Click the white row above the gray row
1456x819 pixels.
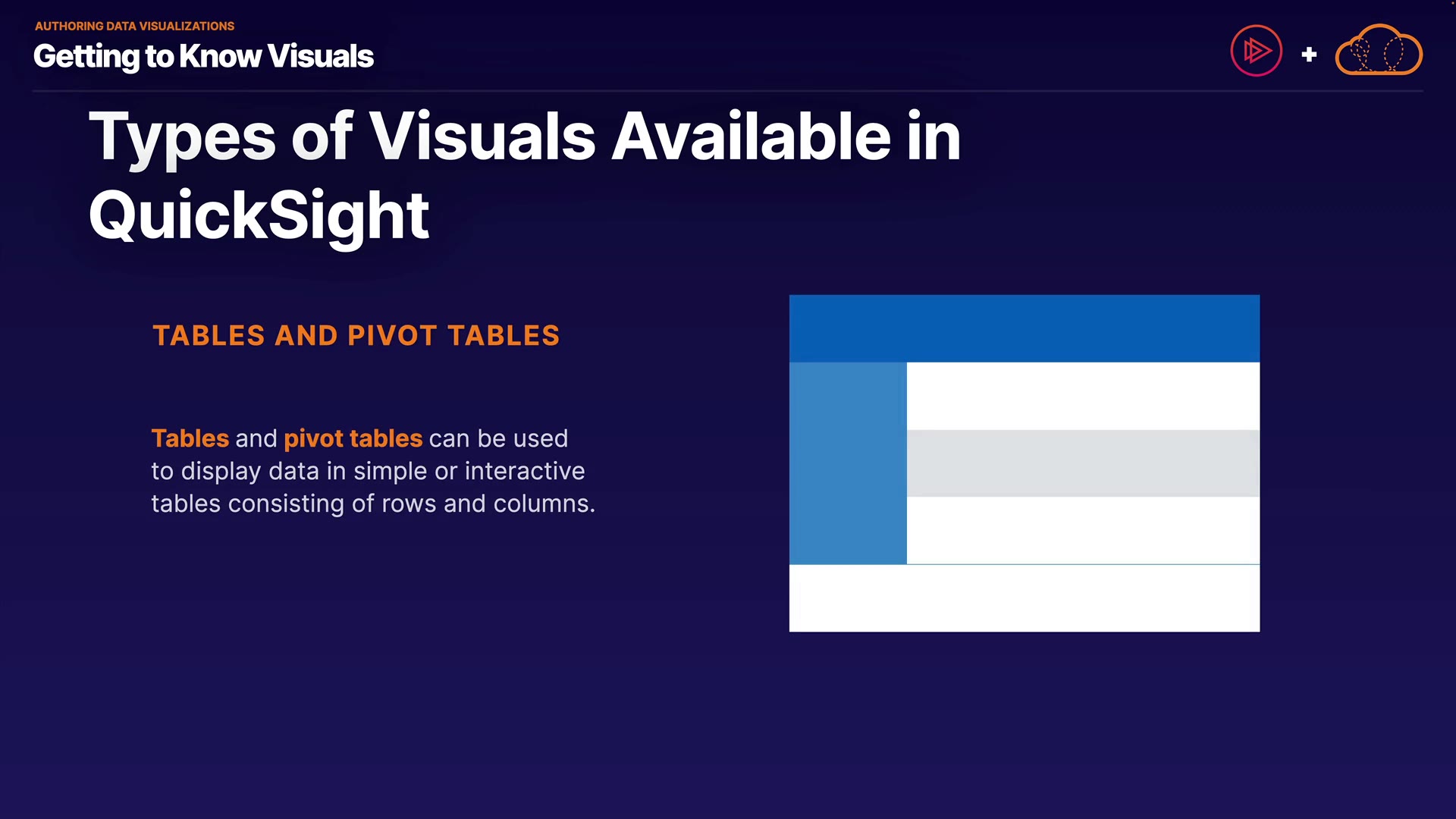(1083, 395)
